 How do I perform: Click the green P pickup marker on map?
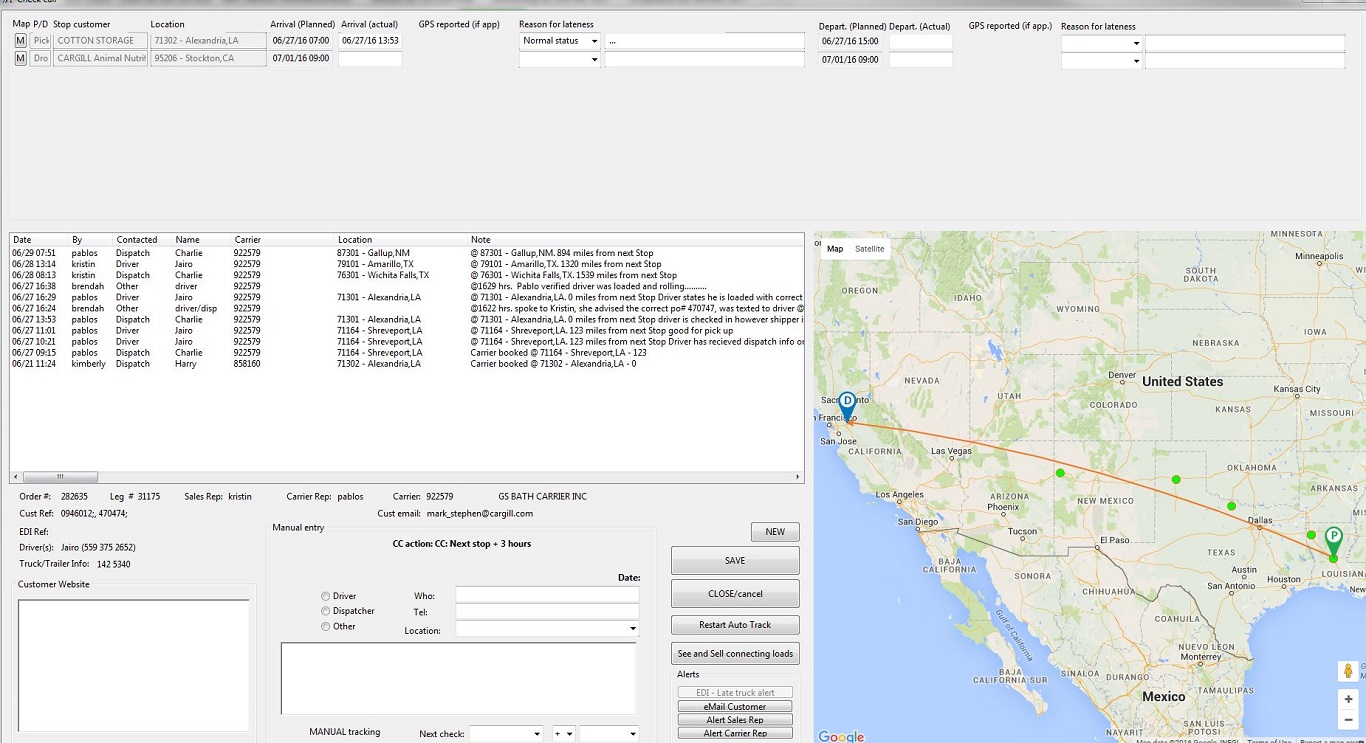pos(1333,538)
